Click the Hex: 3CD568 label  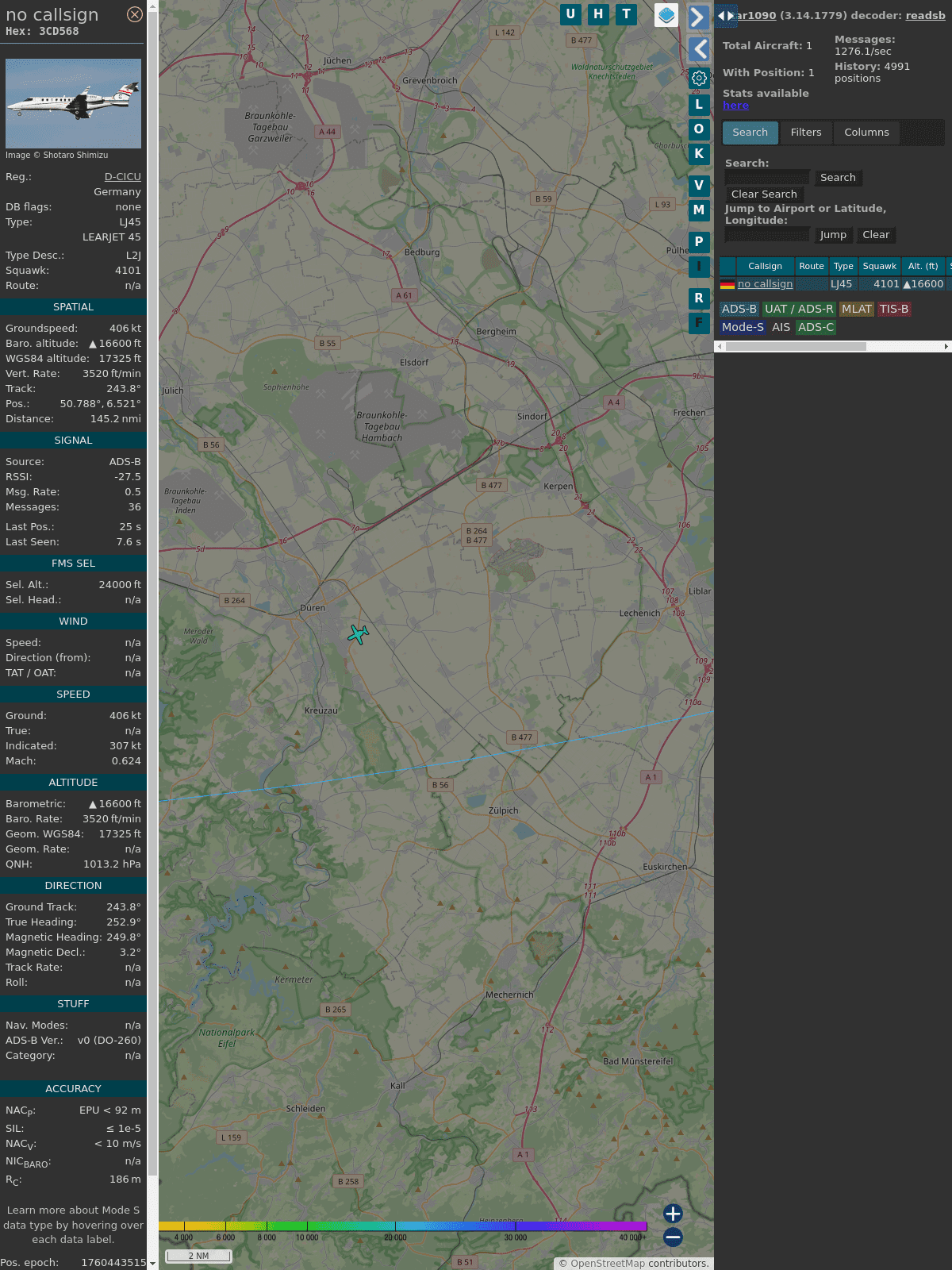click(42, 32)
